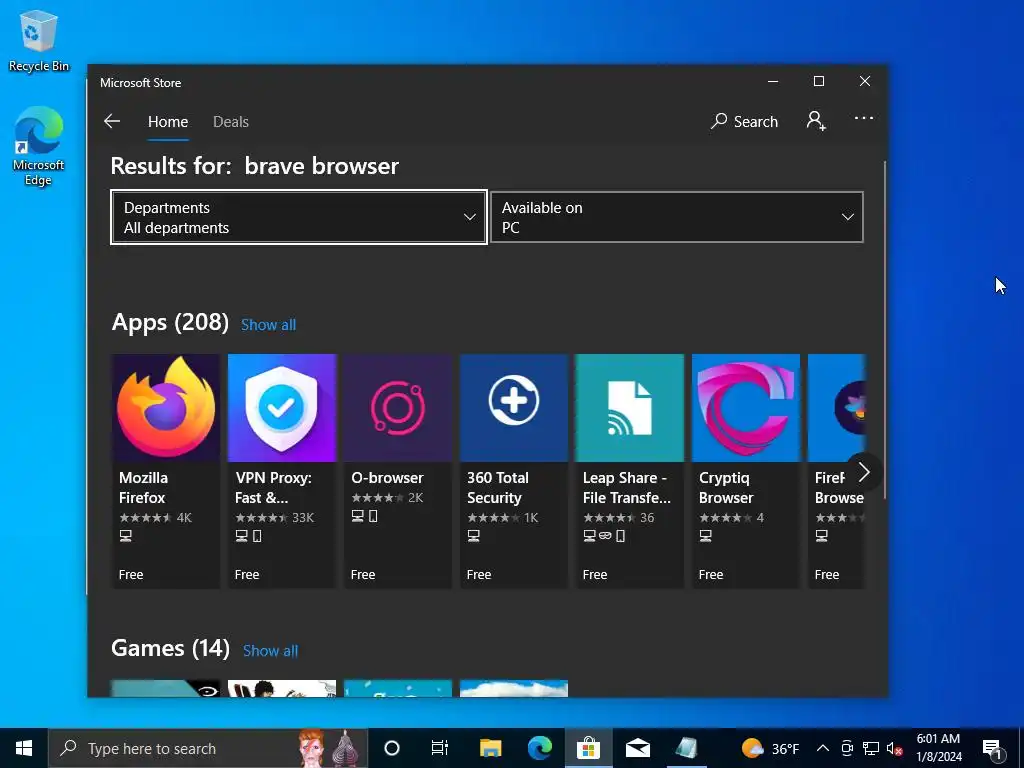Open the three-dot See more menu
1024x768 pixels.
863,118
